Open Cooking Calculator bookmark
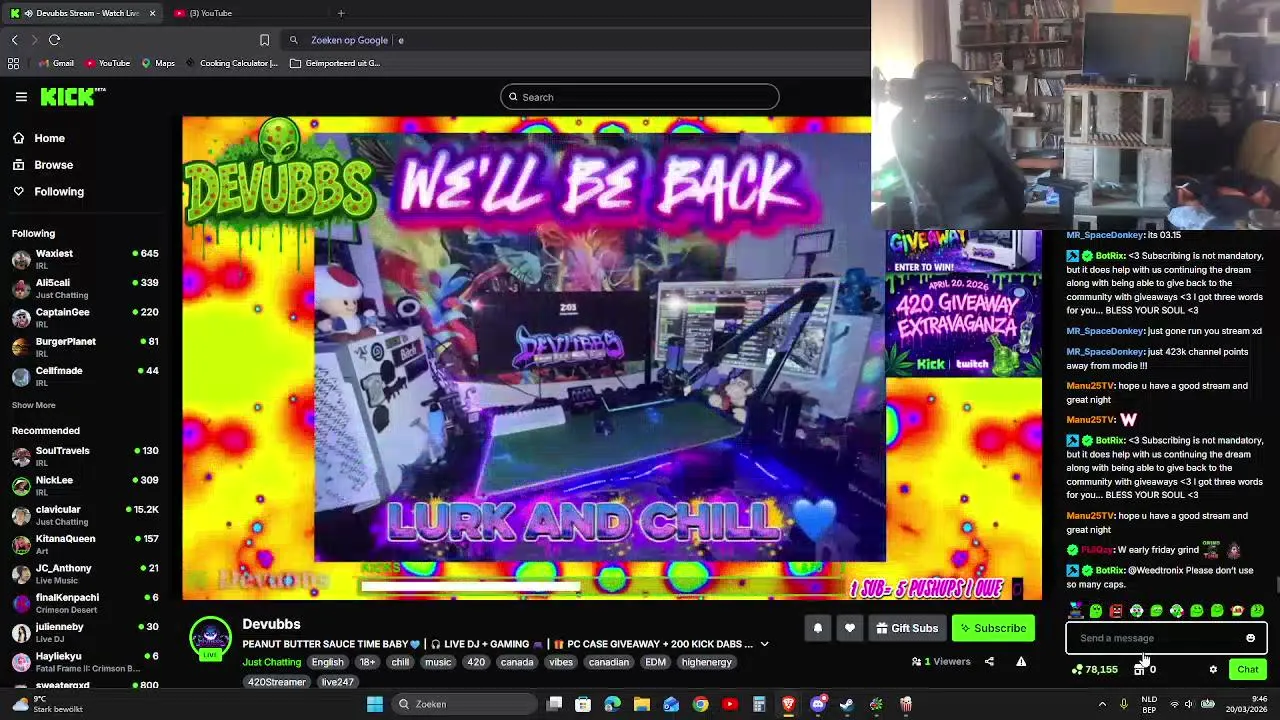The height and width of the screenshot is (720, 1280). pos(231,63)
